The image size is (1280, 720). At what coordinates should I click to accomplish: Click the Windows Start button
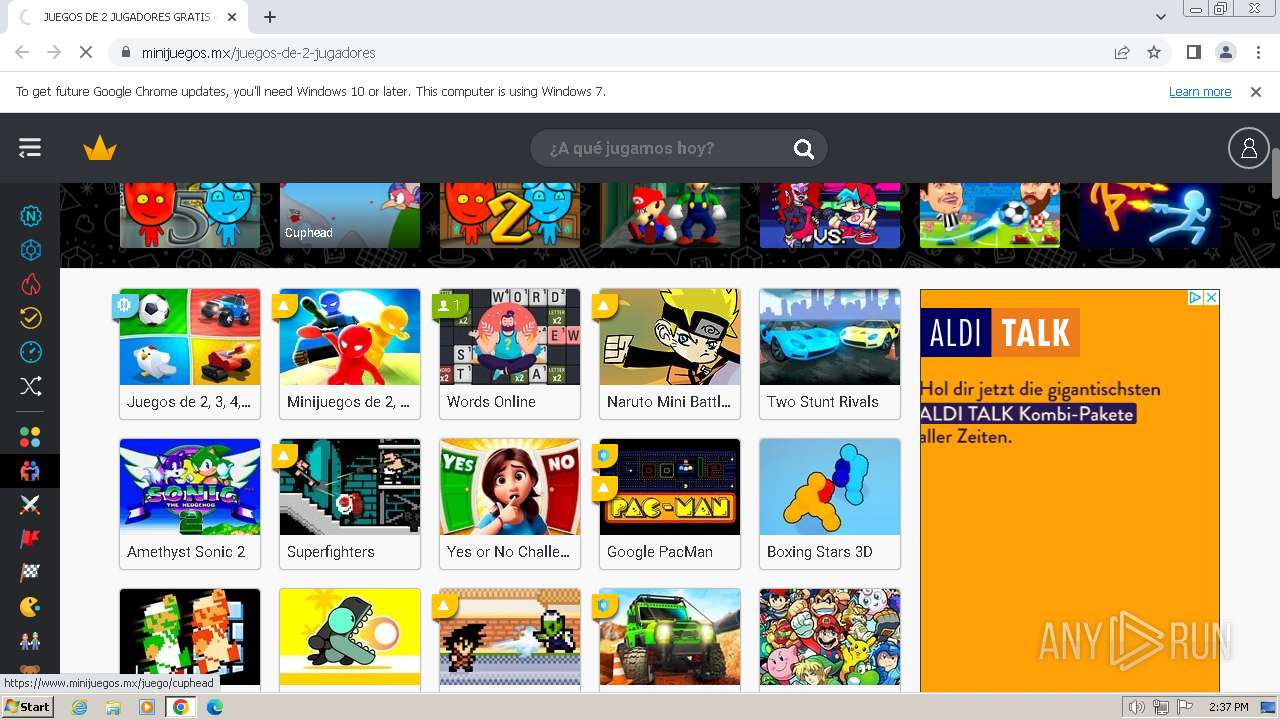(x=27, y=707)
